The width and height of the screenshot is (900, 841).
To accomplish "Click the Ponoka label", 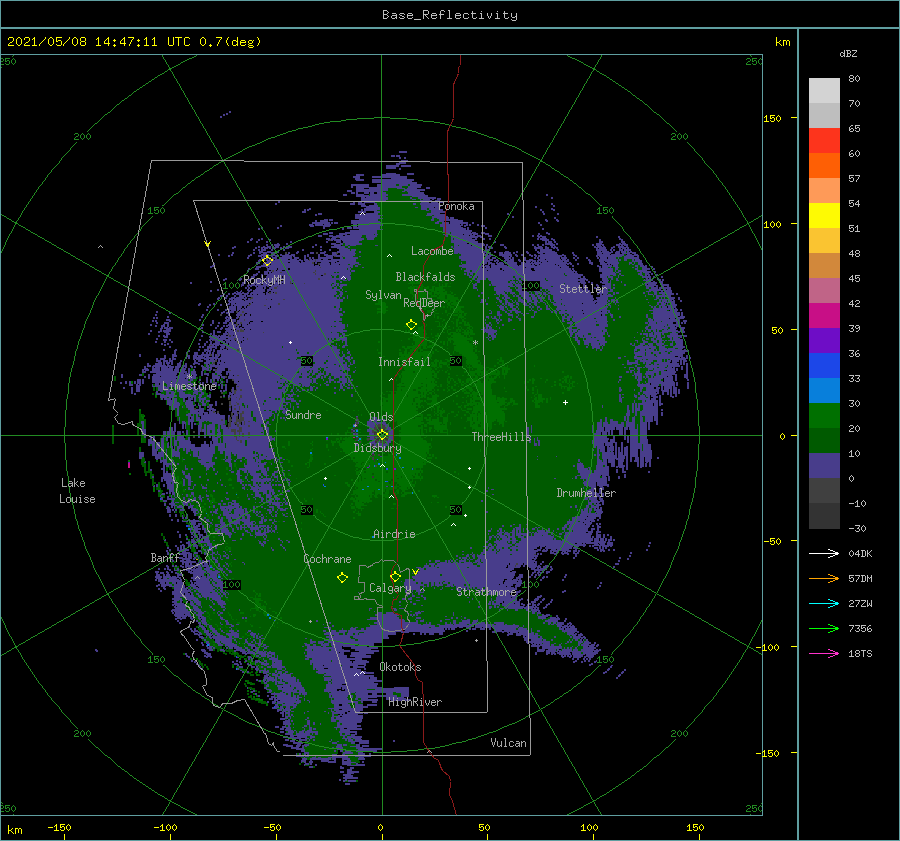I will coord(456,206).
